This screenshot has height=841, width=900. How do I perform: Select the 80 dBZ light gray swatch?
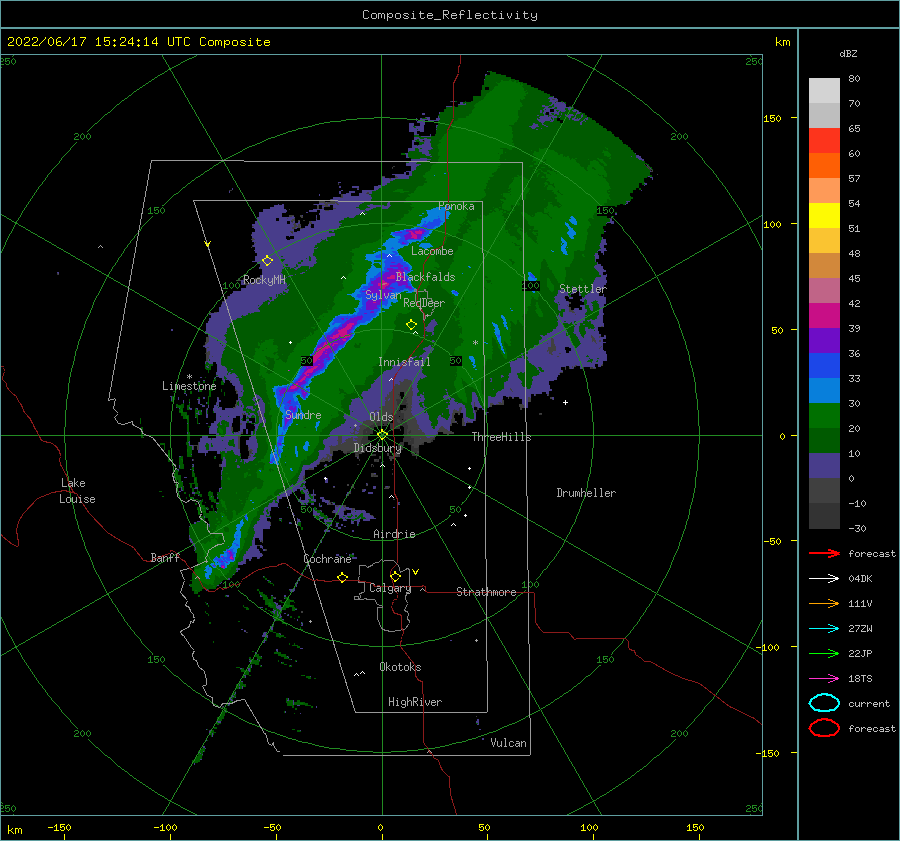click(x=824, y=90)
